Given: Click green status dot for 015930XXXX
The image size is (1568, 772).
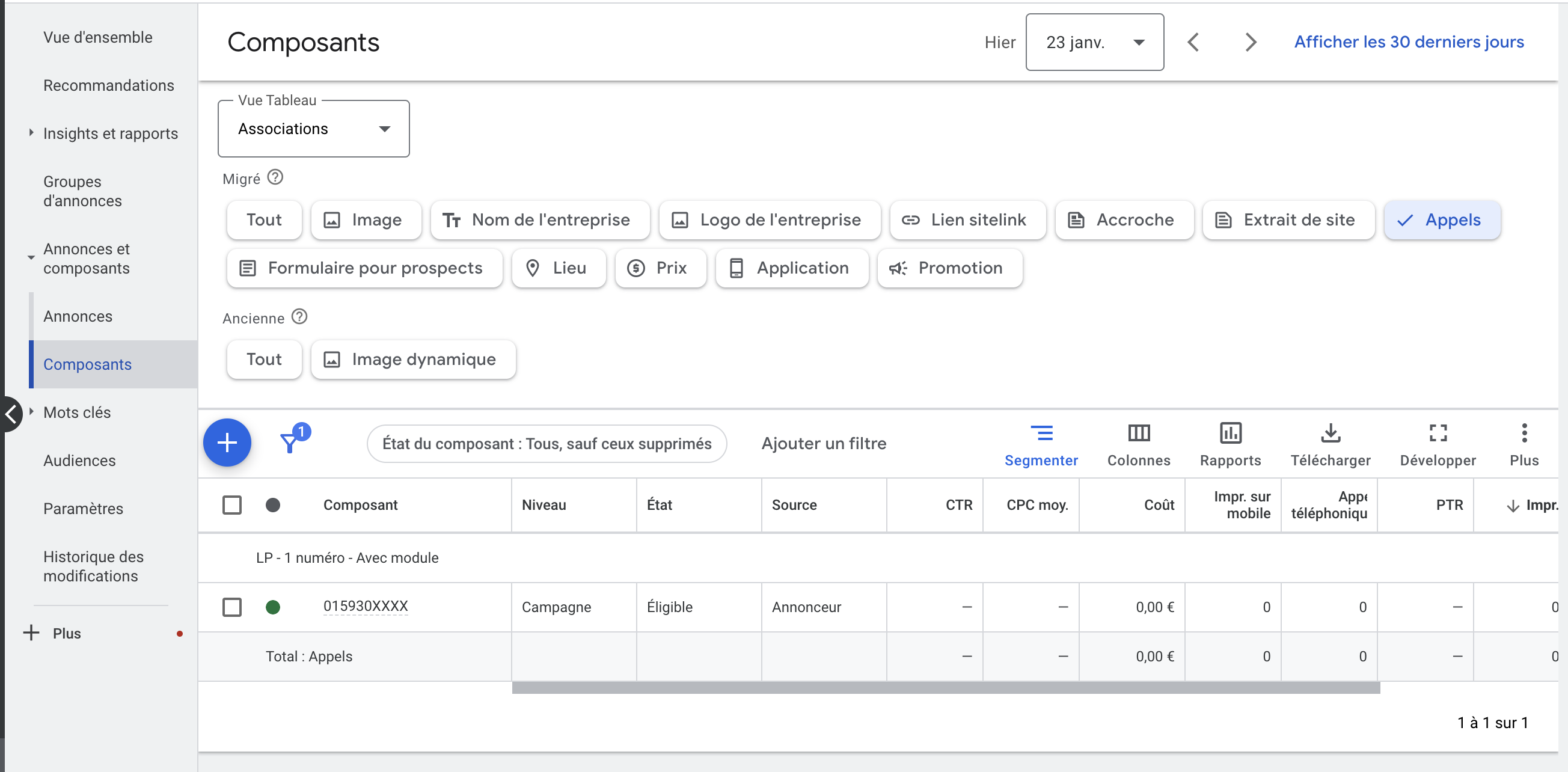Looking at the screenshot, I should coord(273,607).
